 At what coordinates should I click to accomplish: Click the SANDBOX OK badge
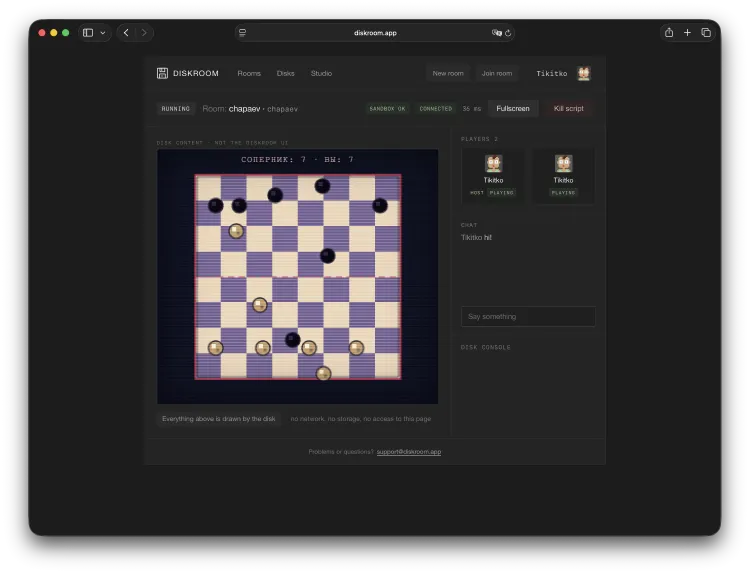point(387,109)
